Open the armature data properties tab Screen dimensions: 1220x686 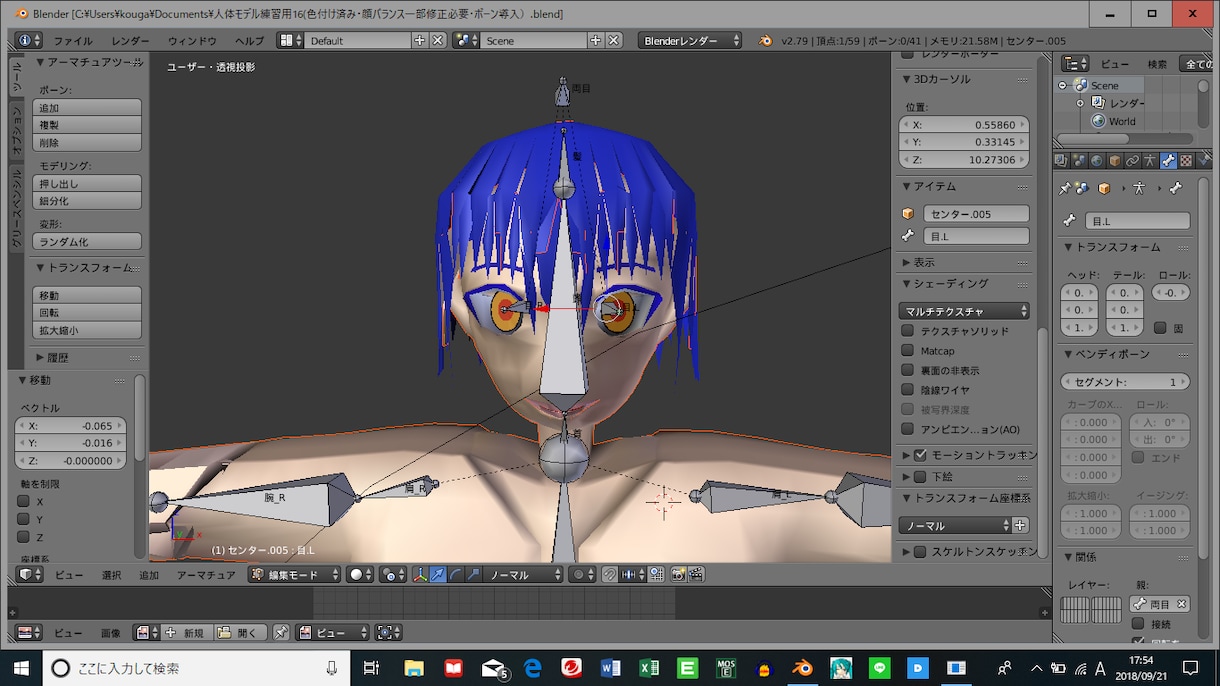(x=1150, y=160)
